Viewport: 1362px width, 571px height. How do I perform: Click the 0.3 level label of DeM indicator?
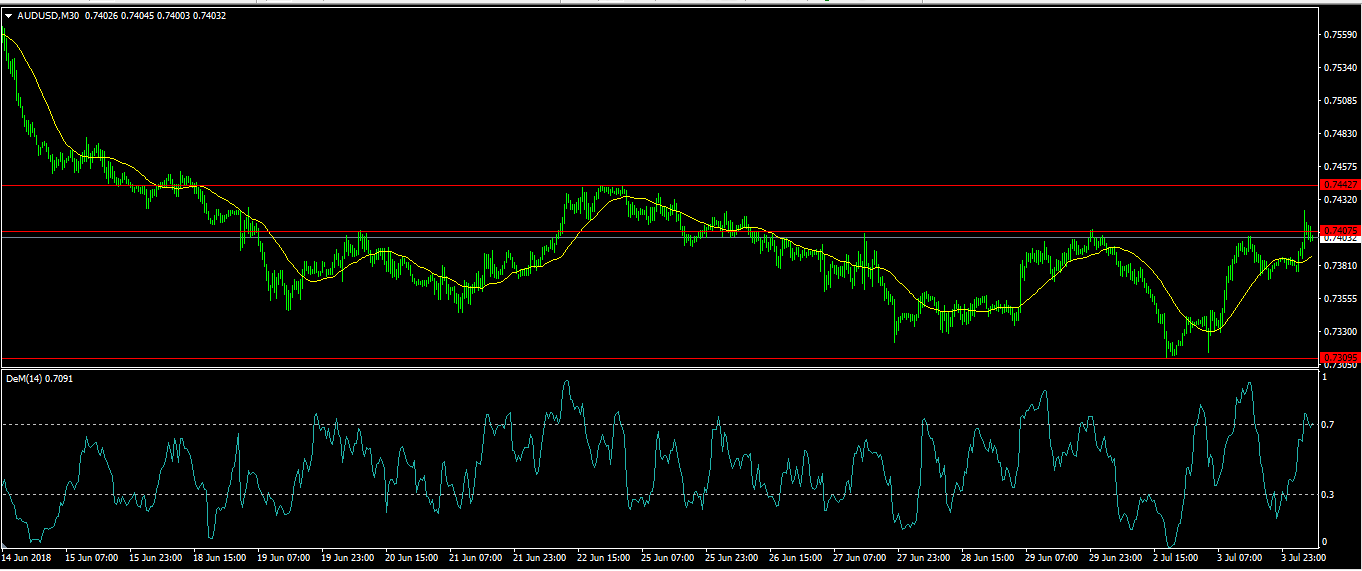point(1328,494)
